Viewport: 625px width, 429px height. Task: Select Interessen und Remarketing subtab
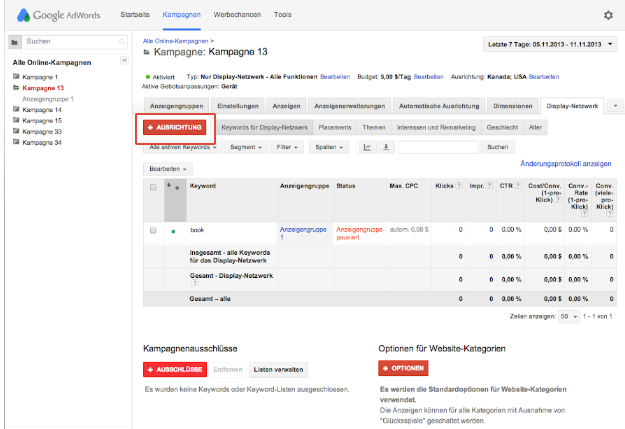pyautogui.click(x=436, y=128)
